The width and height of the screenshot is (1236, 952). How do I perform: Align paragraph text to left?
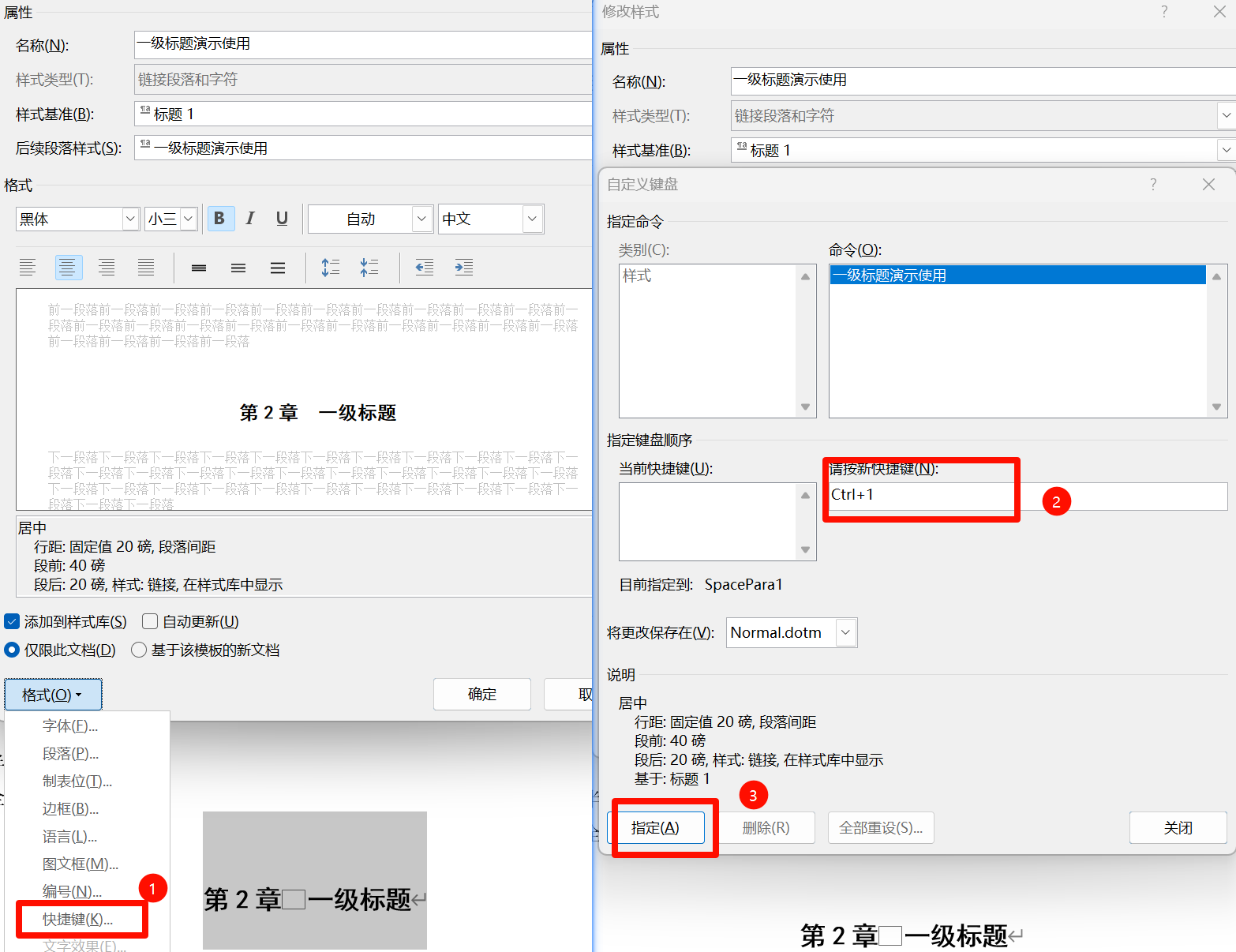(x=28, y=268)
